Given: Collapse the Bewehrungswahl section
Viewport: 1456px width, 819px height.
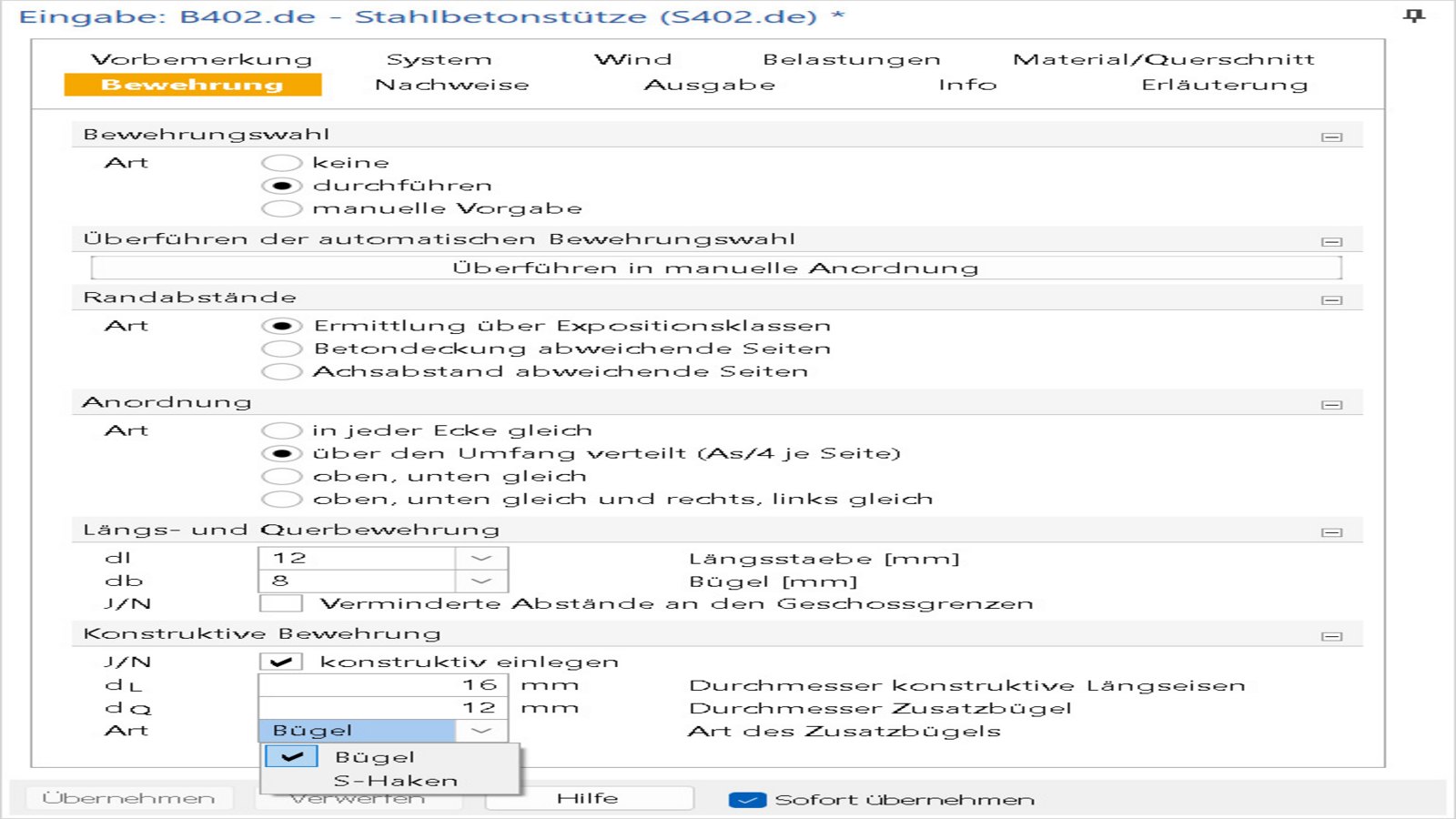Looking at the screenshot, I should 1331,136.
